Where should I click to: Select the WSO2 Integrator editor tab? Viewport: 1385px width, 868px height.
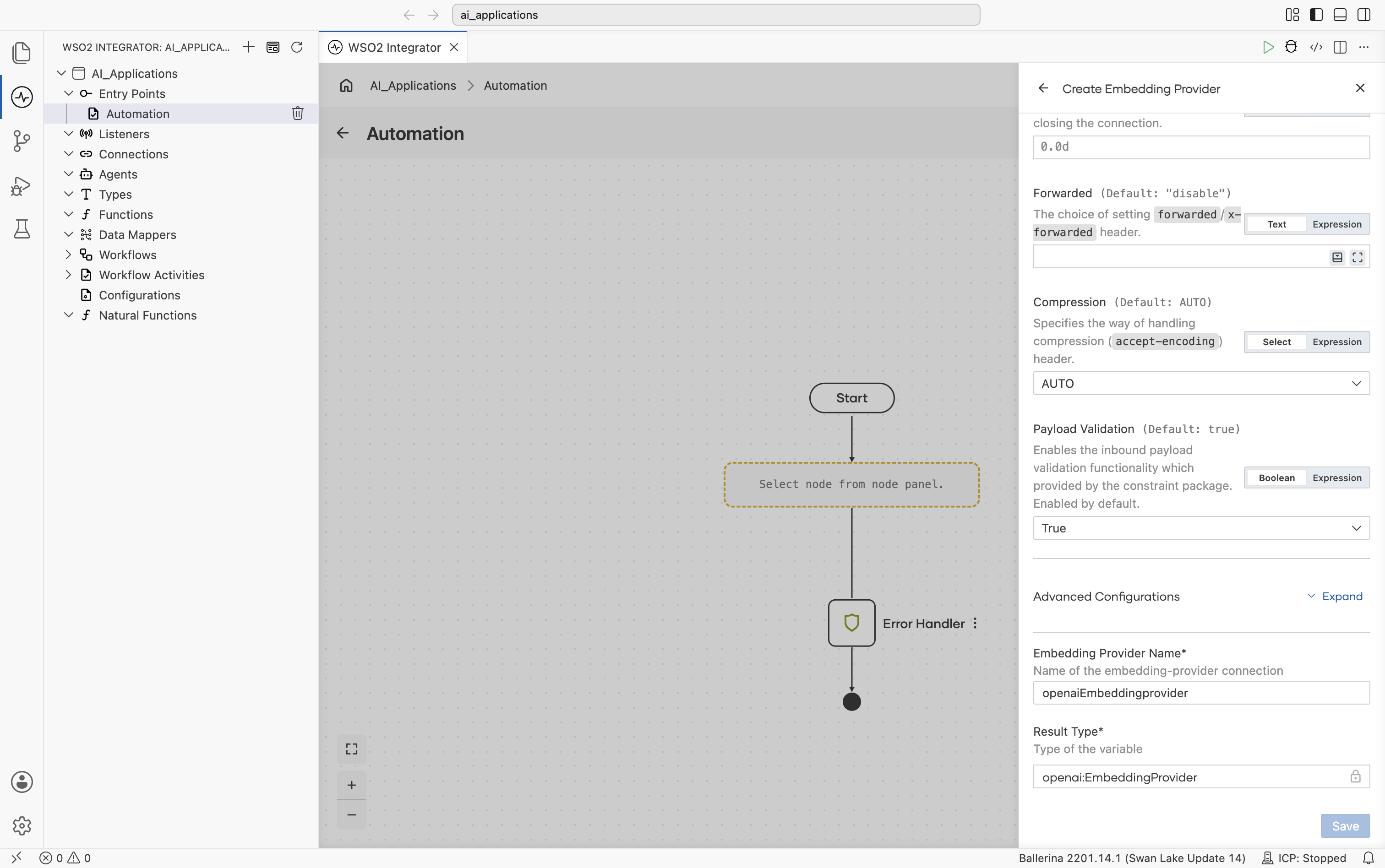point(393,47)
